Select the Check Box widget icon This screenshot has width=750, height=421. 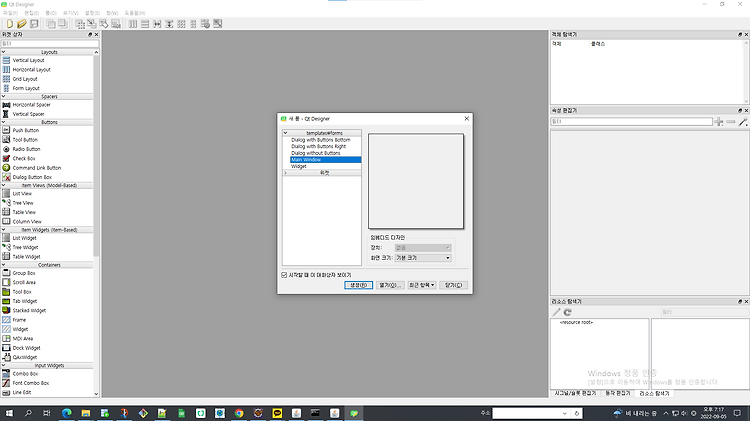coord(6,158)
